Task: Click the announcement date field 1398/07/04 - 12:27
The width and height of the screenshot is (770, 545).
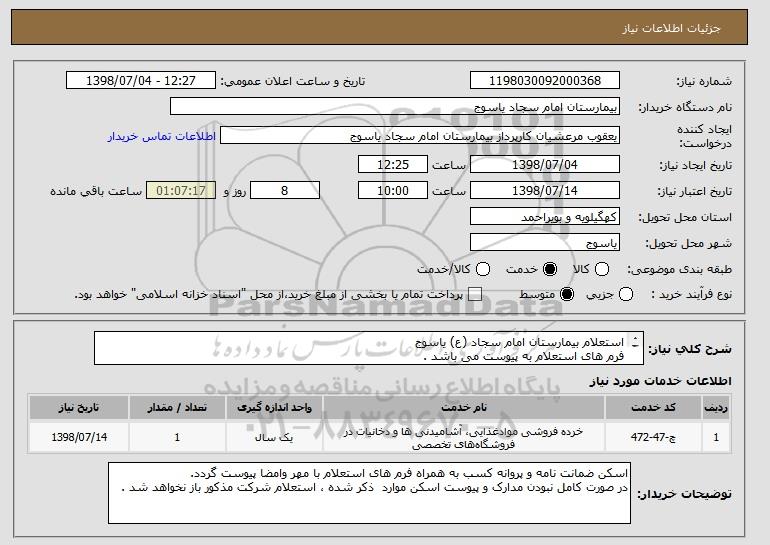Action: 141,81
